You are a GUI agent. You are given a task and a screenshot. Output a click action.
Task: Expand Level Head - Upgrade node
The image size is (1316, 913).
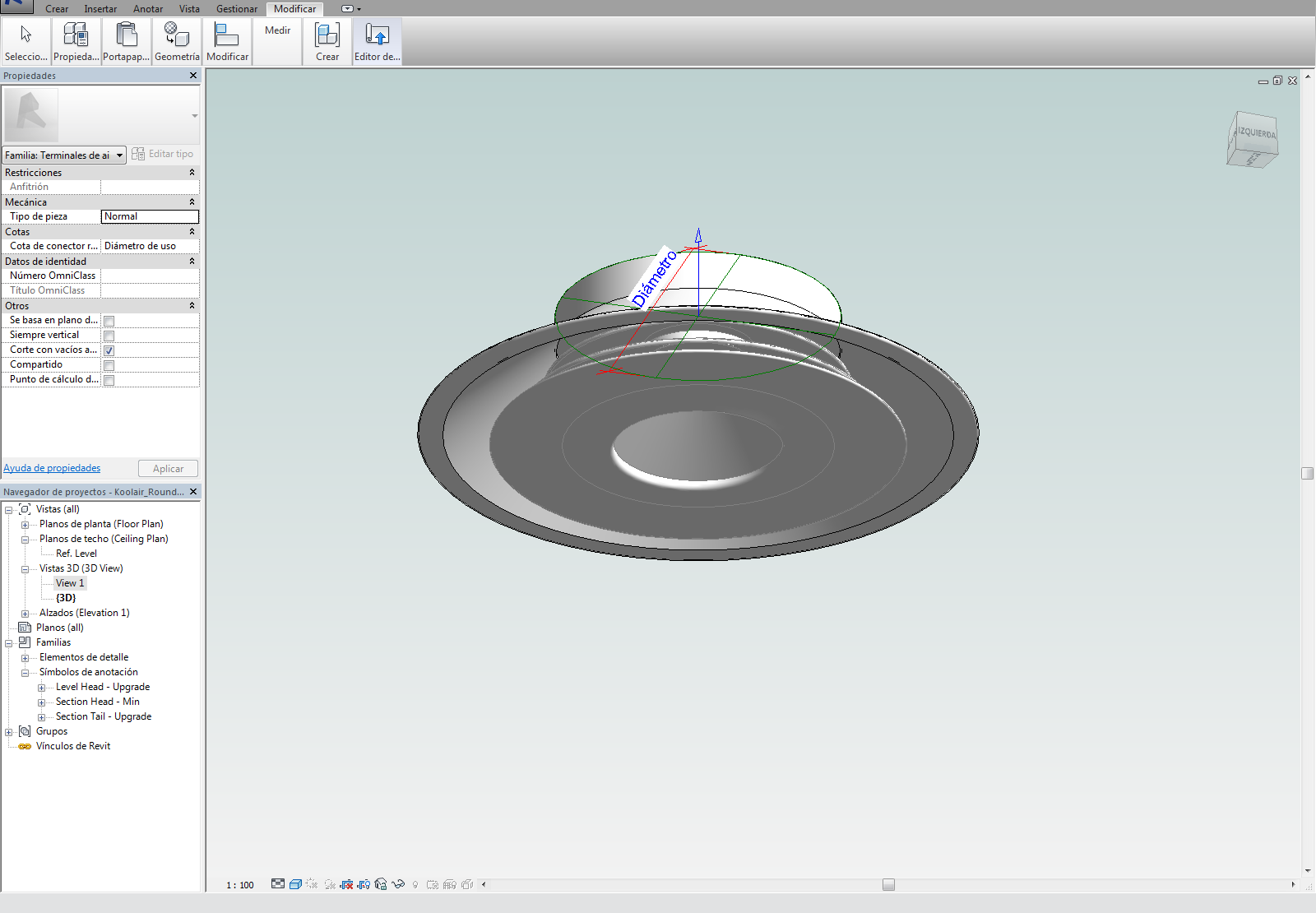point(41,688)
